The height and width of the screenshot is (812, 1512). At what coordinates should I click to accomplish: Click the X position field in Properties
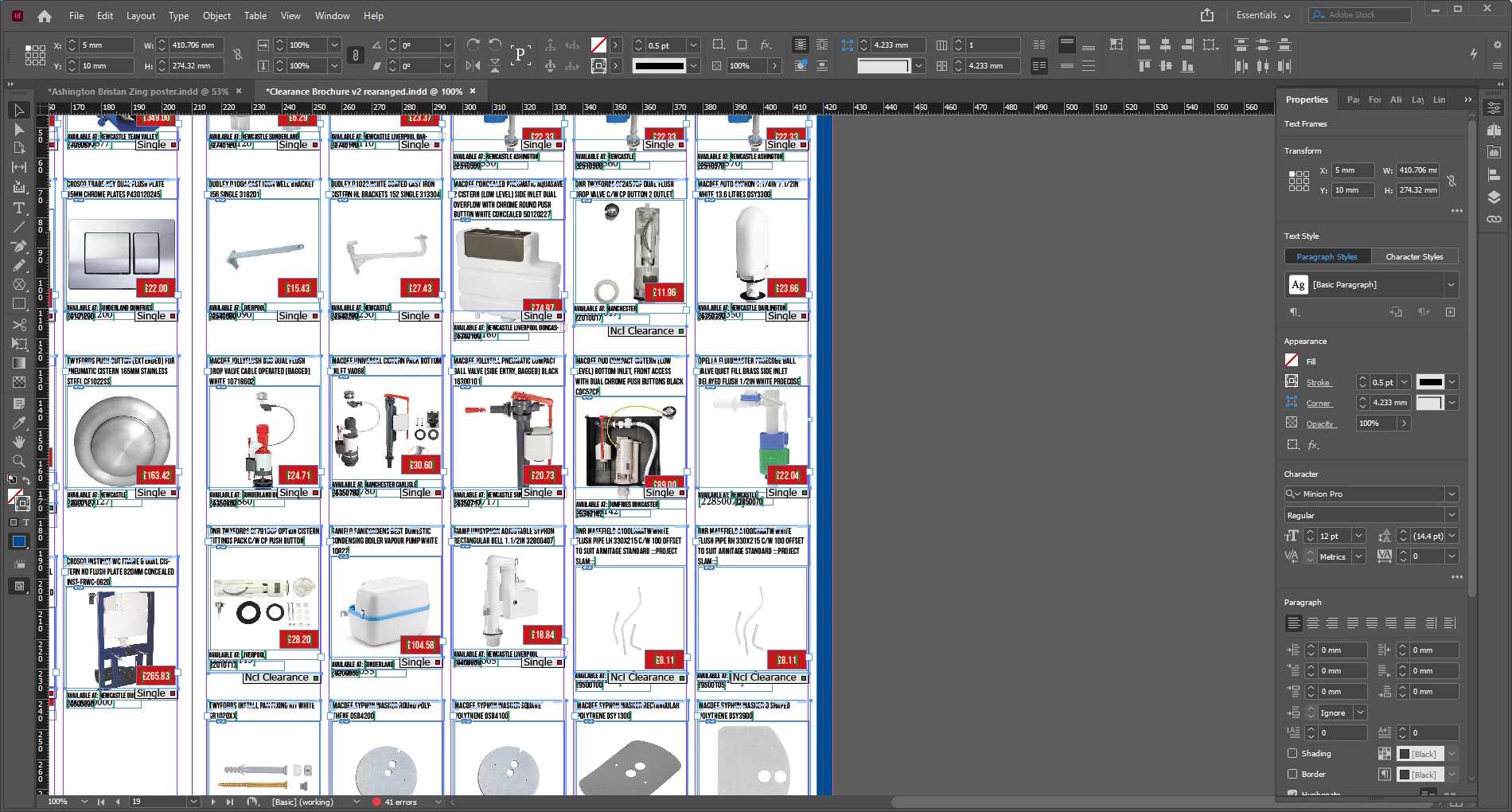tap(1354, 170)
